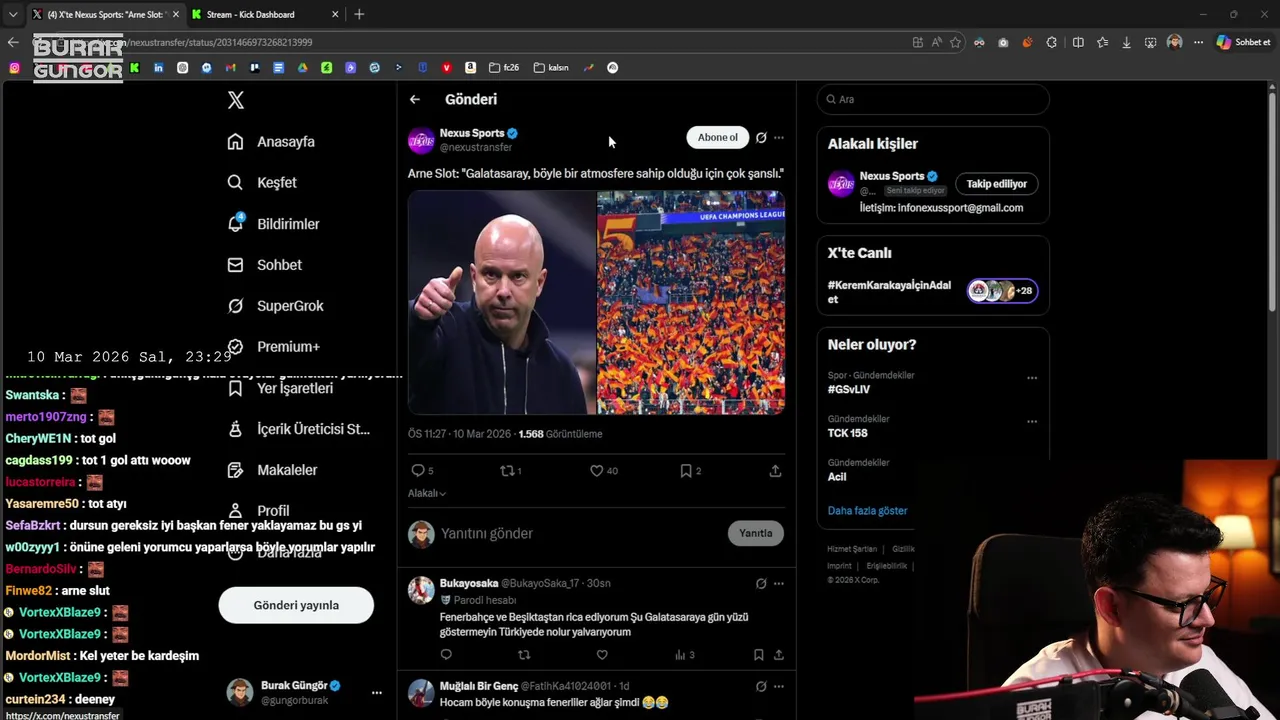Add page to favorites with star icon

pyautogui.click(x=956, y=42)
